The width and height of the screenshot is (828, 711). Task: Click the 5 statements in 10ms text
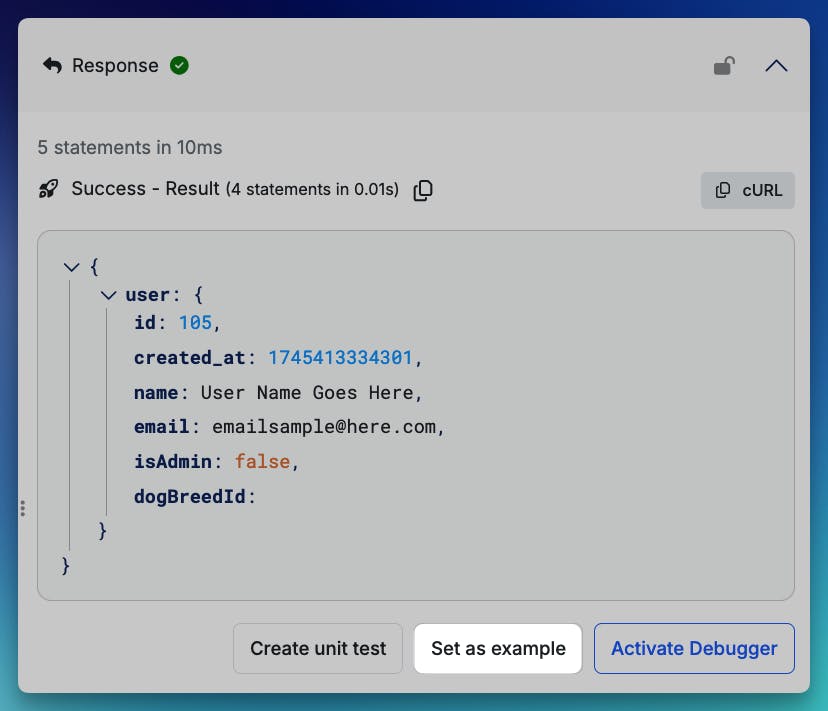point(130,147)
